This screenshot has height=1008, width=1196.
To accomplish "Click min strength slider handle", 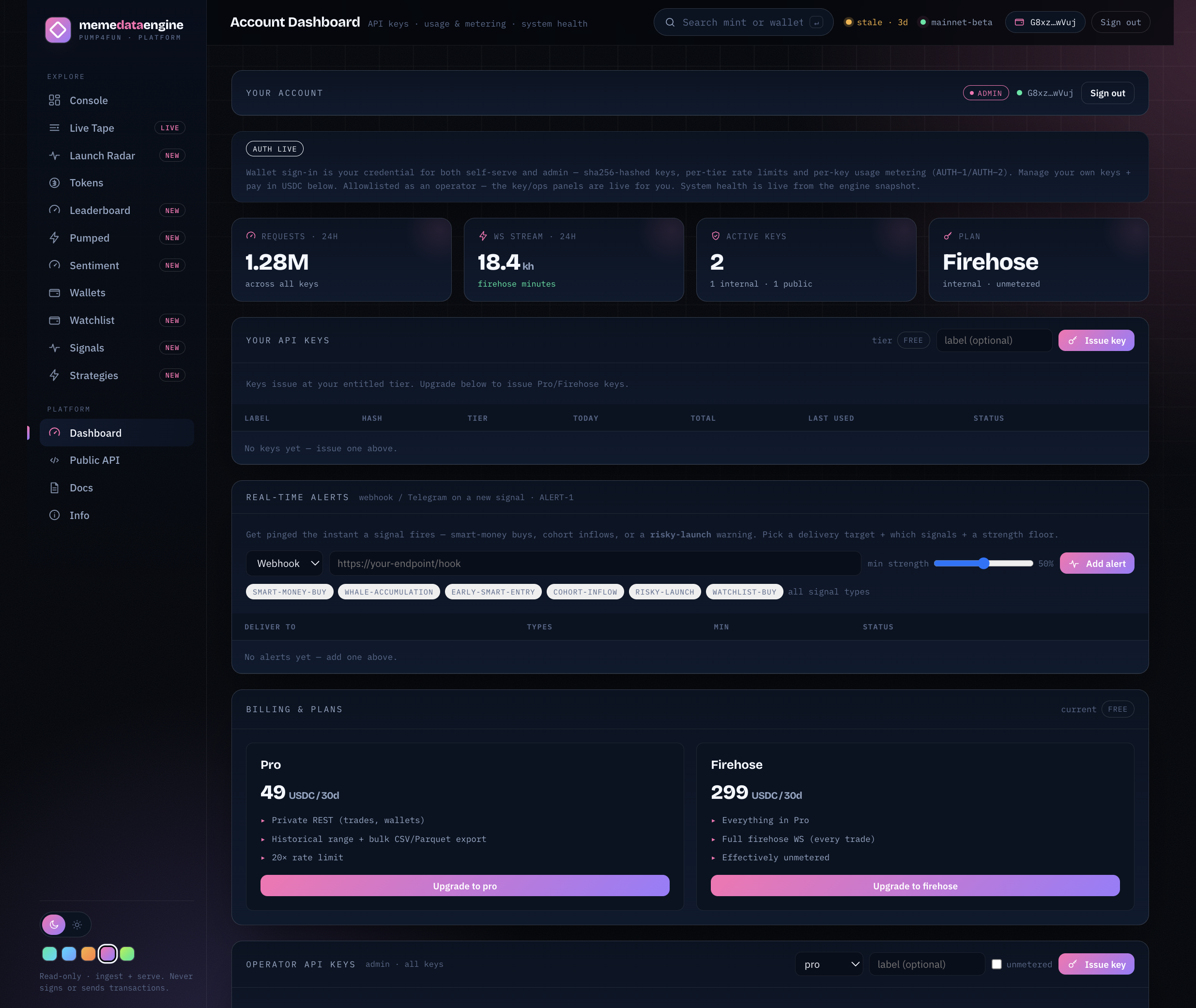I will click(x=983, y=564).
